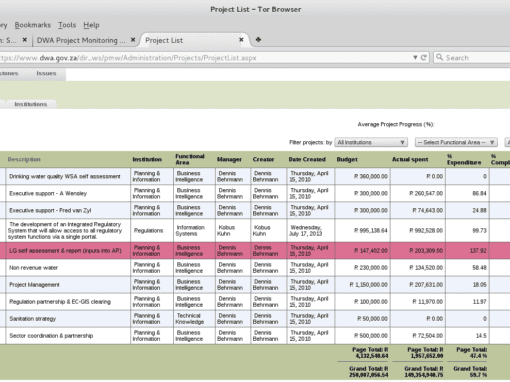Click the search magnifier icon

coord(440,57)
